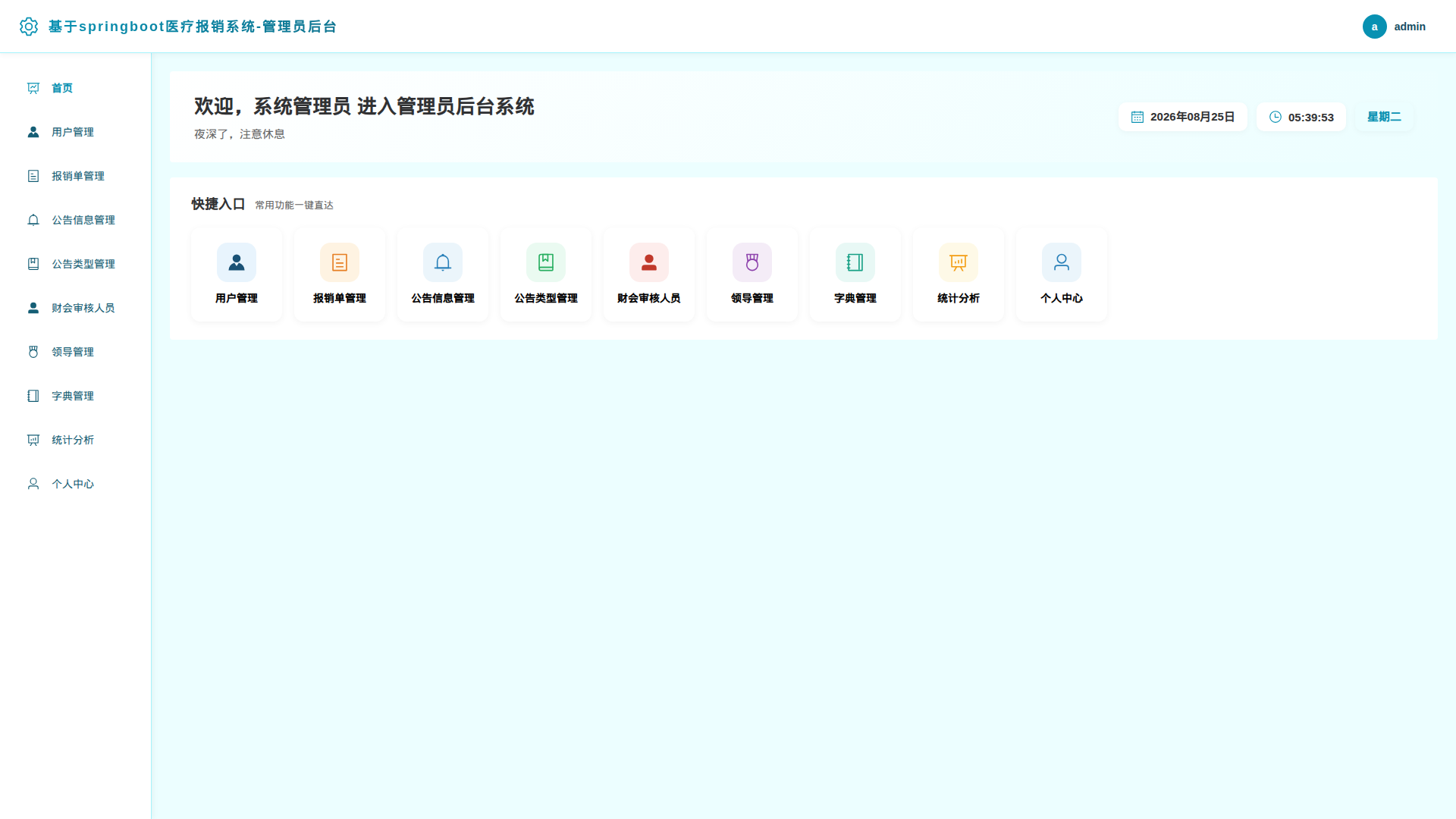
Task: Click the 报销单管理 sidebar document icon
Action: coord(33,176)
